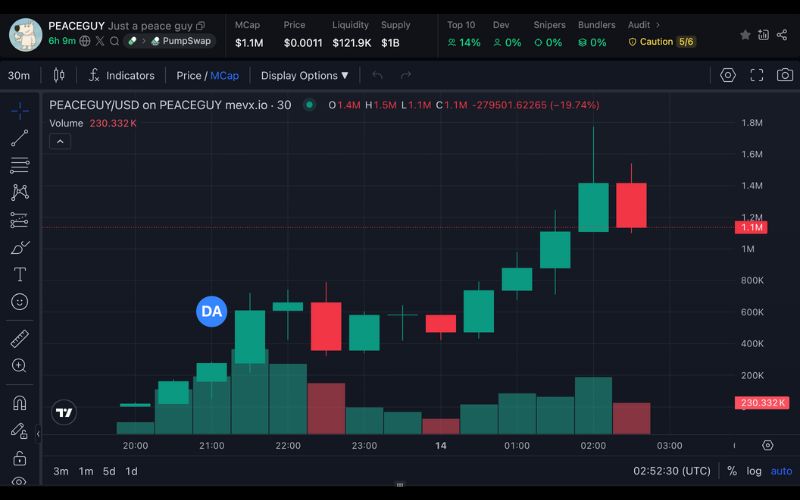800x500 pixels.
Task: Undo the last chart action
Action: [x=378, y=76]
